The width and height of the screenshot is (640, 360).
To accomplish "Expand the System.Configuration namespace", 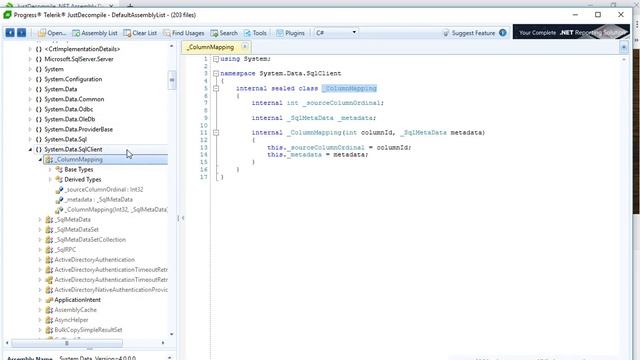I will [30, 79].
